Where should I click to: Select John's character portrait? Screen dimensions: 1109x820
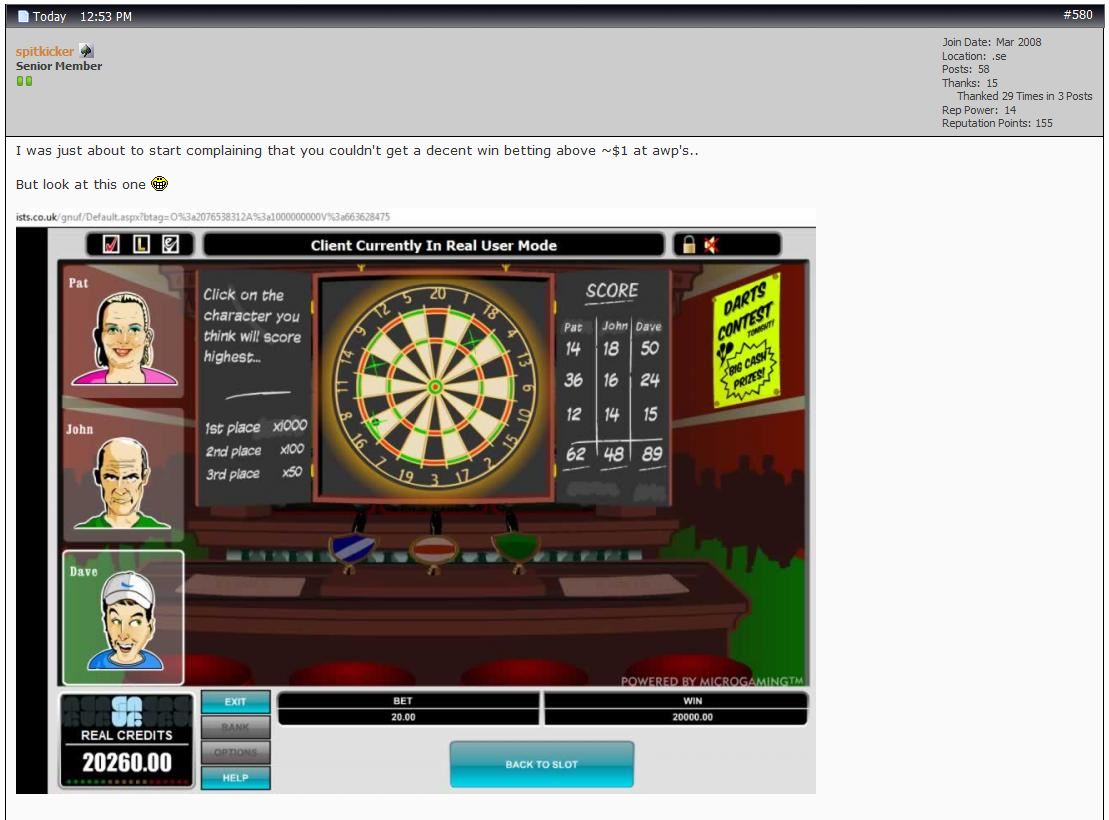point(124,475)
